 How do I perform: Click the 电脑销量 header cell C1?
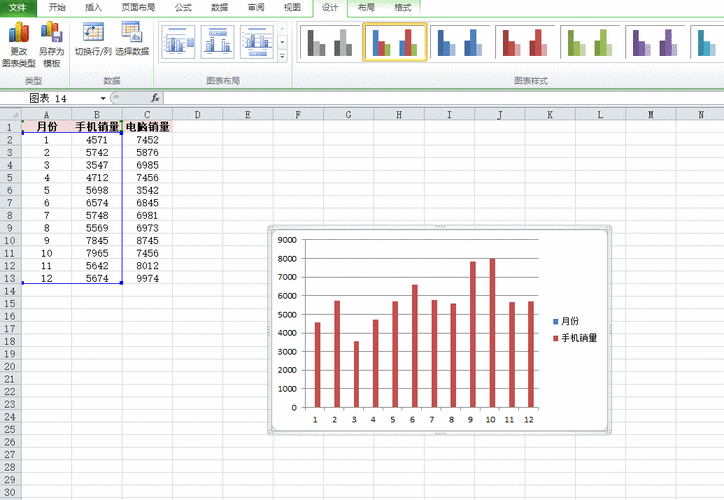[147, 127]
